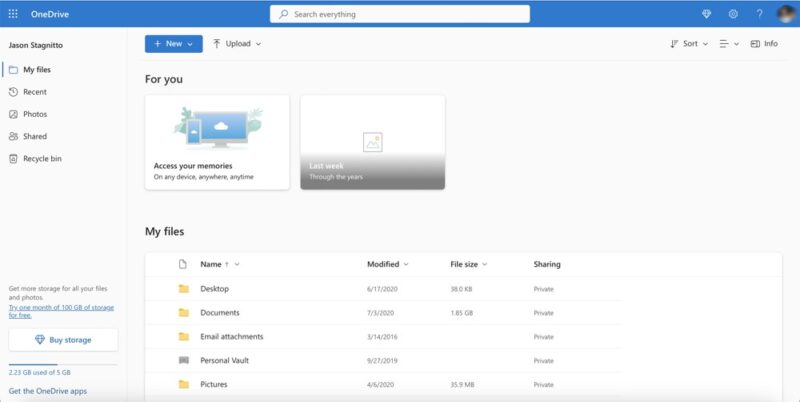The height and width of the screenshot is (402, 800).
Task: Open the Pictures folder name
Action: [x=214, y=385]
